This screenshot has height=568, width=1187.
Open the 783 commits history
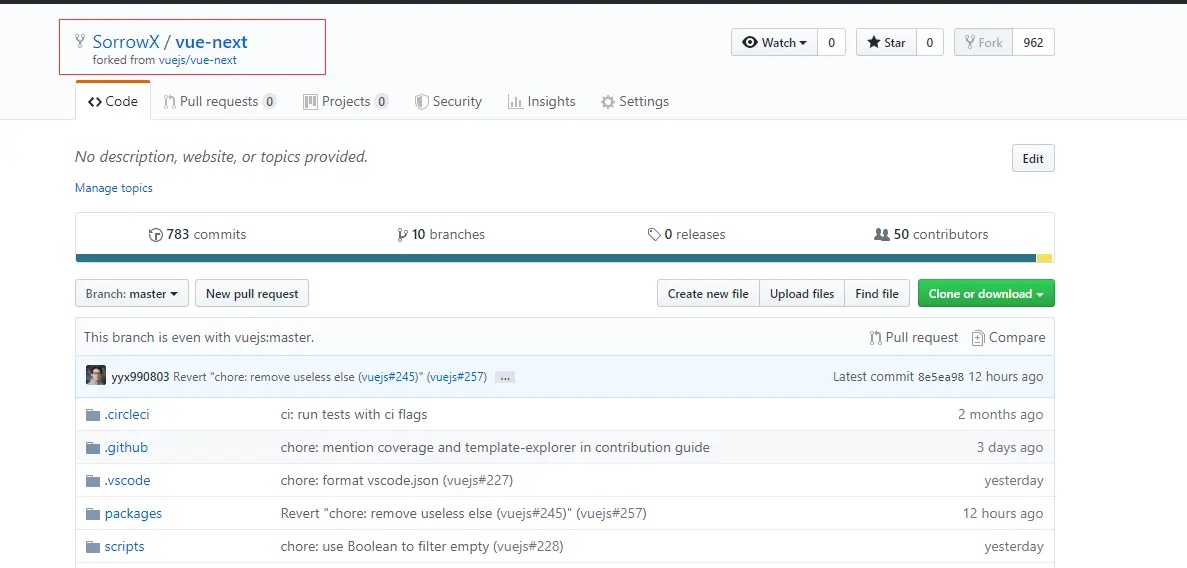[x=198, y=234]
